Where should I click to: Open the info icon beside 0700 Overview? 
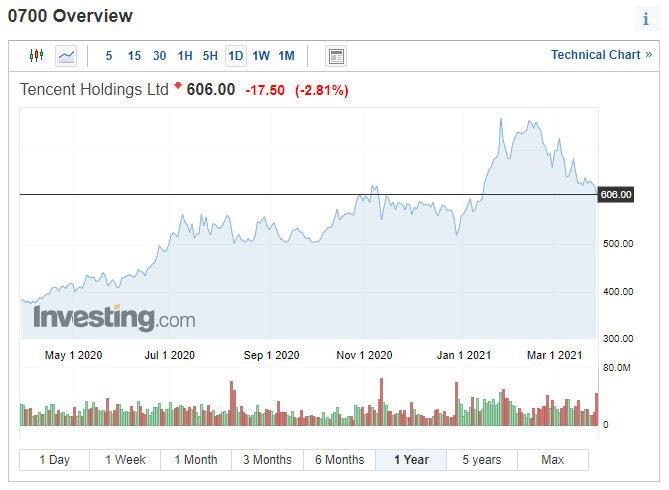(646, 19)
